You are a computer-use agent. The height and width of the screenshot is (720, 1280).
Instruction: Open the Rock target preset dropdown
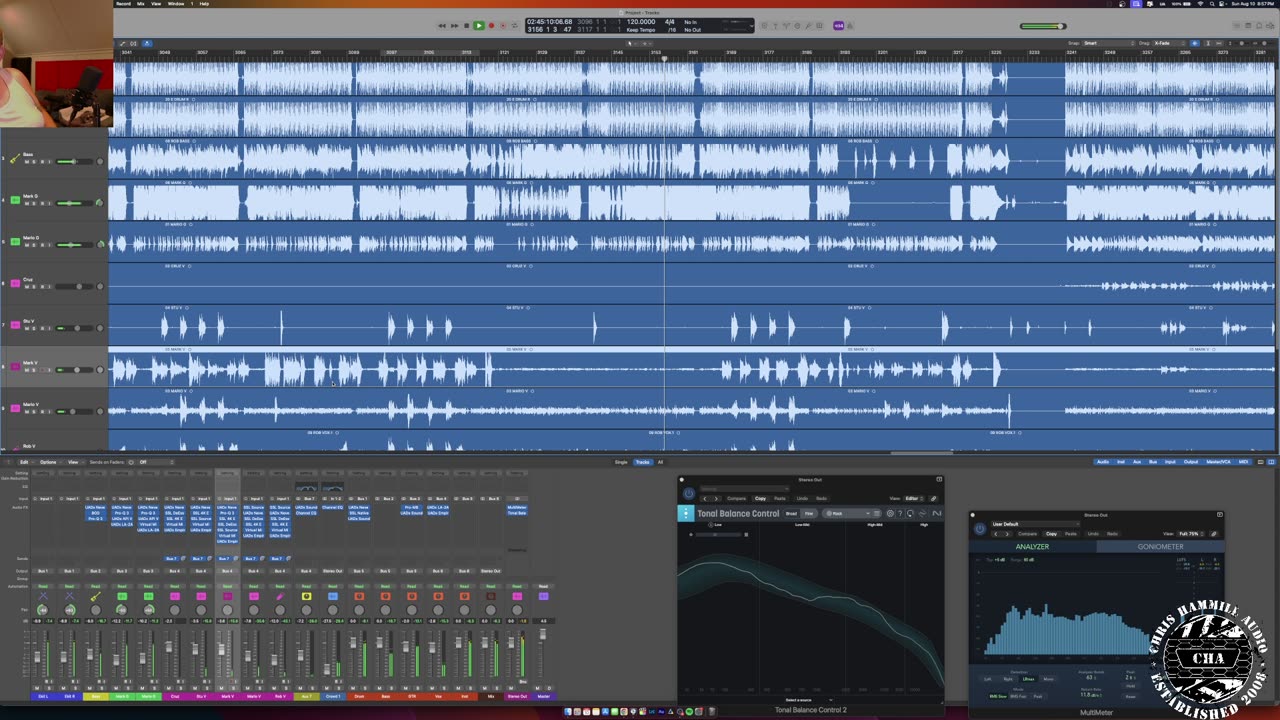[847, 514]
